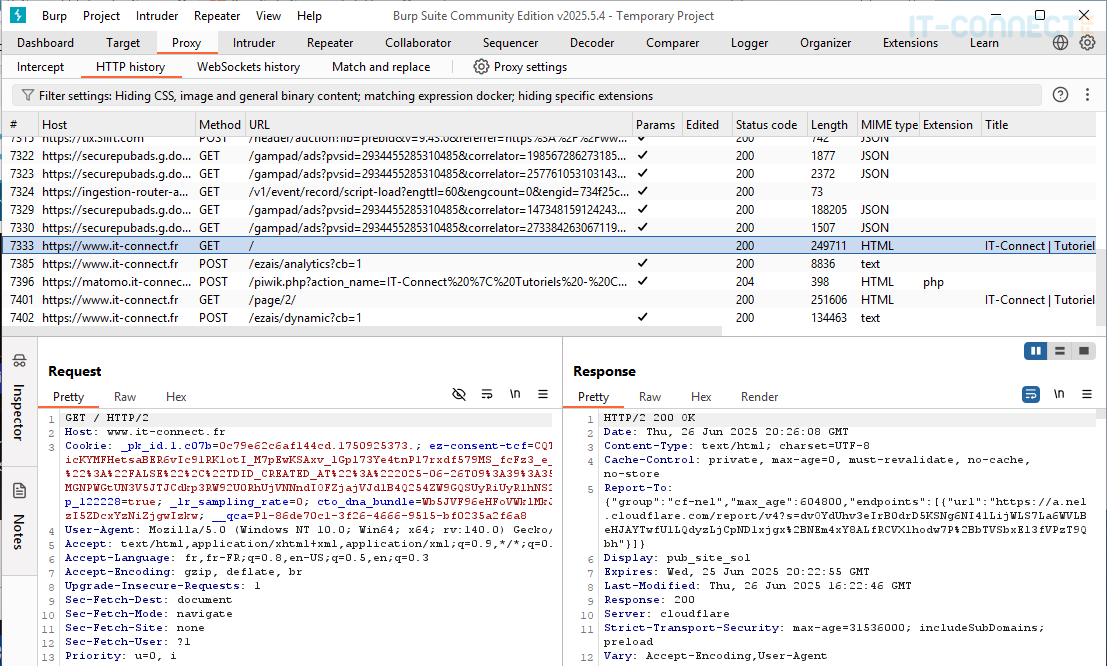Select the POST /ezais/analytics?cb=1 history row
Screen dimensions: 1107x666
(x=300, y=264)
